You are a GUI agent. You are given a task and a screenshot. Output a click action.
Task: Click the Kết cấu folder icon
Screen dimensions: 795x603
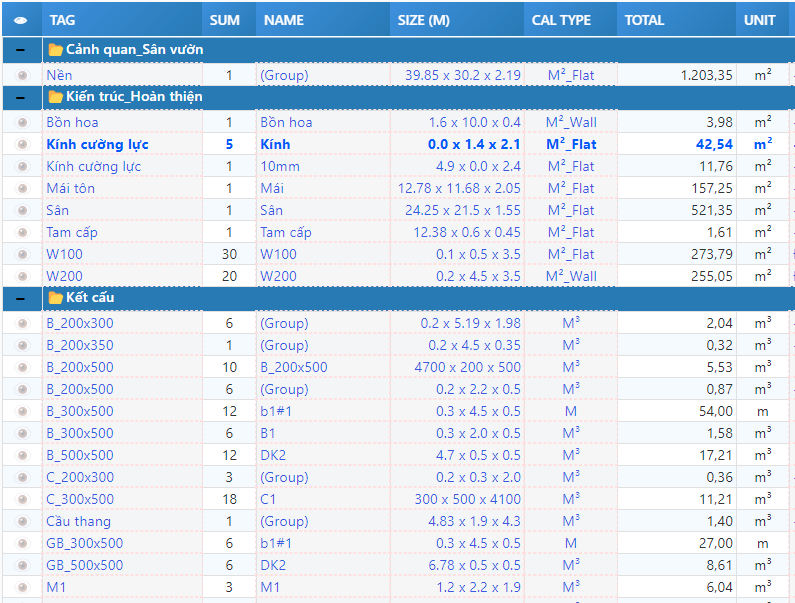[x=55, y=298]
